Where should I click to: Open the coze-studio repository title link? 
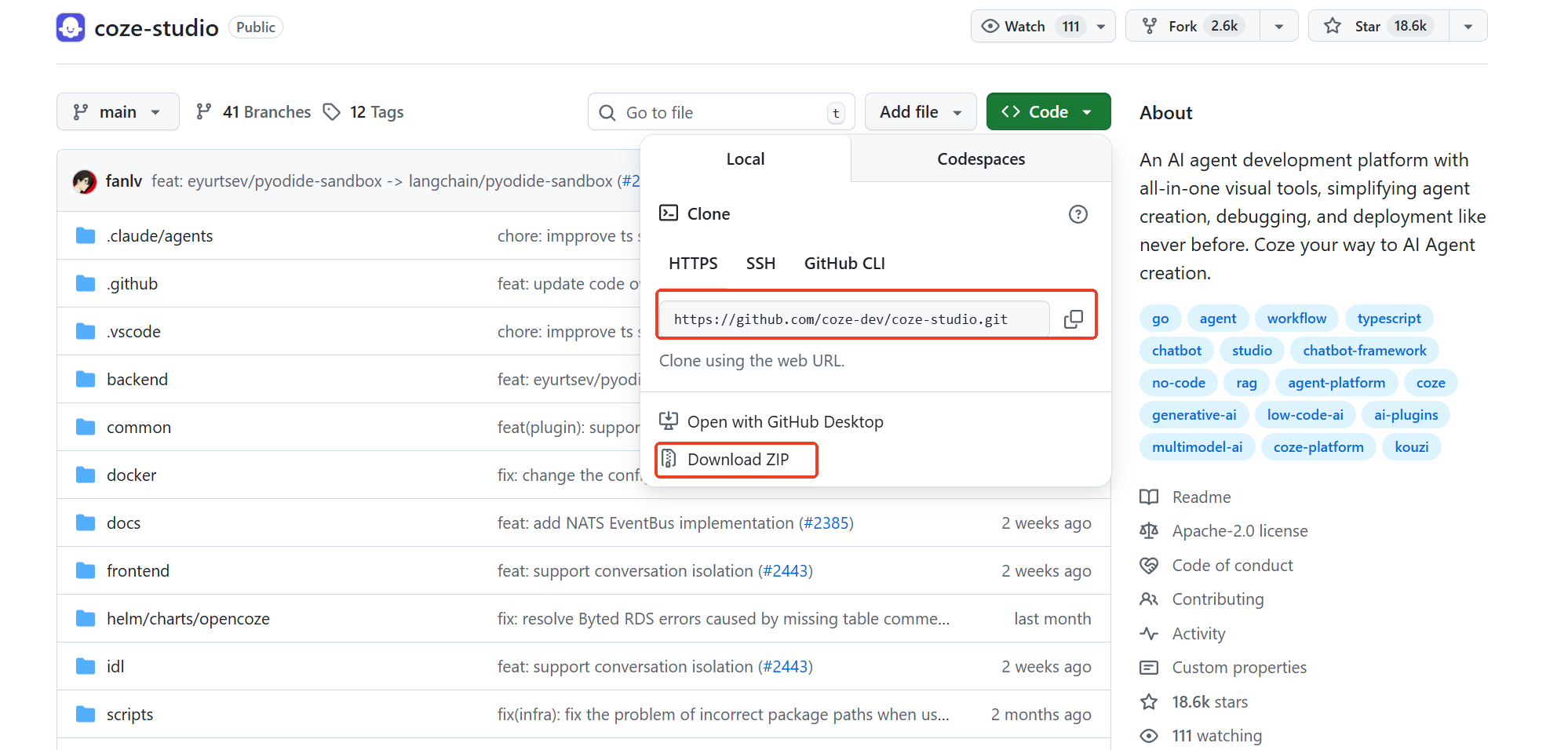click(156, 28)
